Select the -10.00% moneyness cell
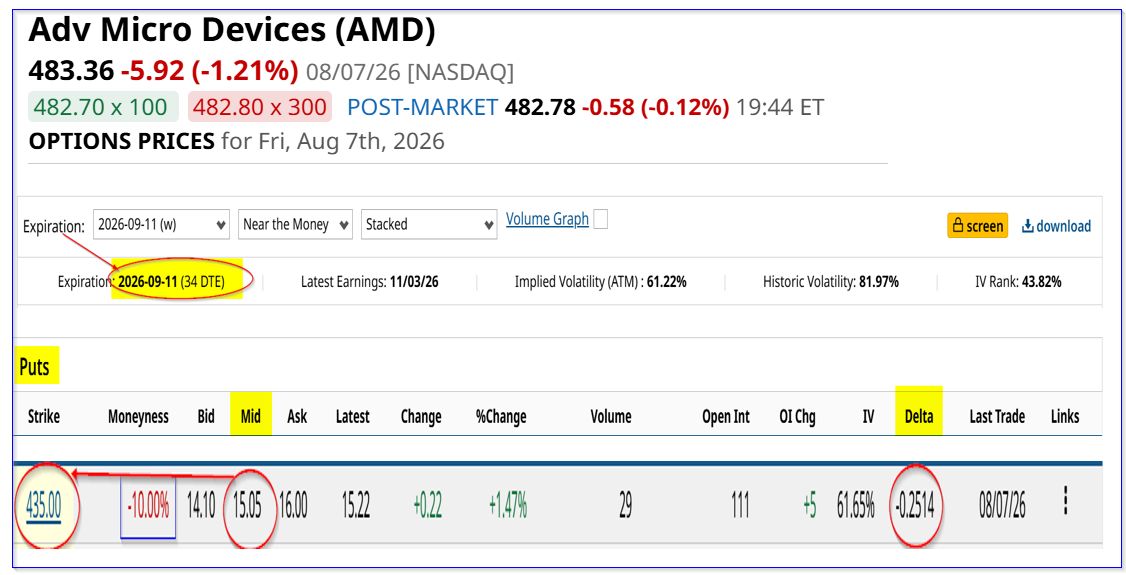Image resolution: width=1126 pixels, height=575 pixels. (x=148, y=507)
